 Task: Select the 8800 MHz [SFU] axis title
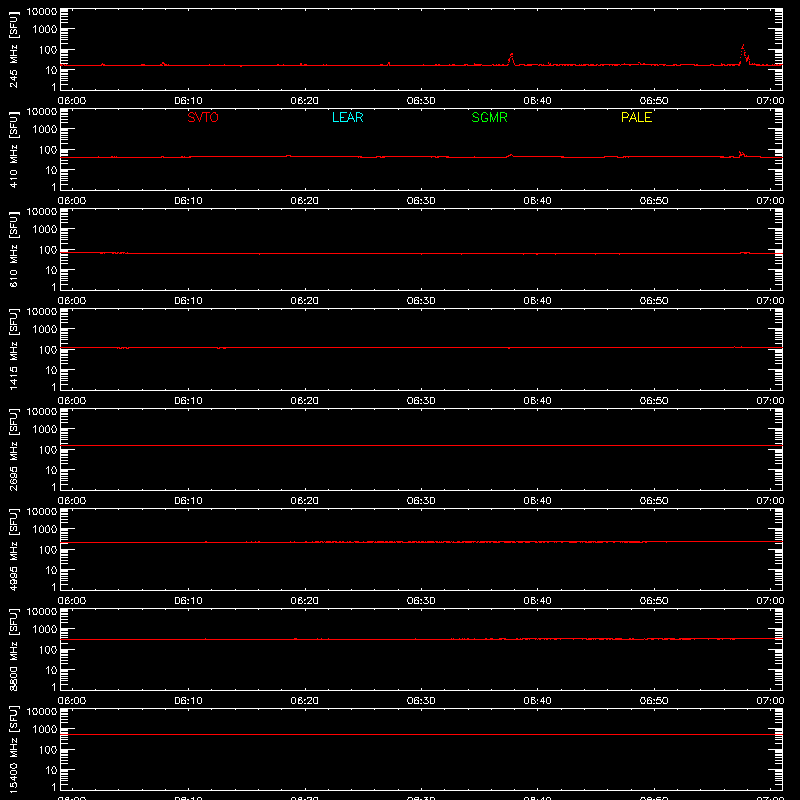click(13, 649)
